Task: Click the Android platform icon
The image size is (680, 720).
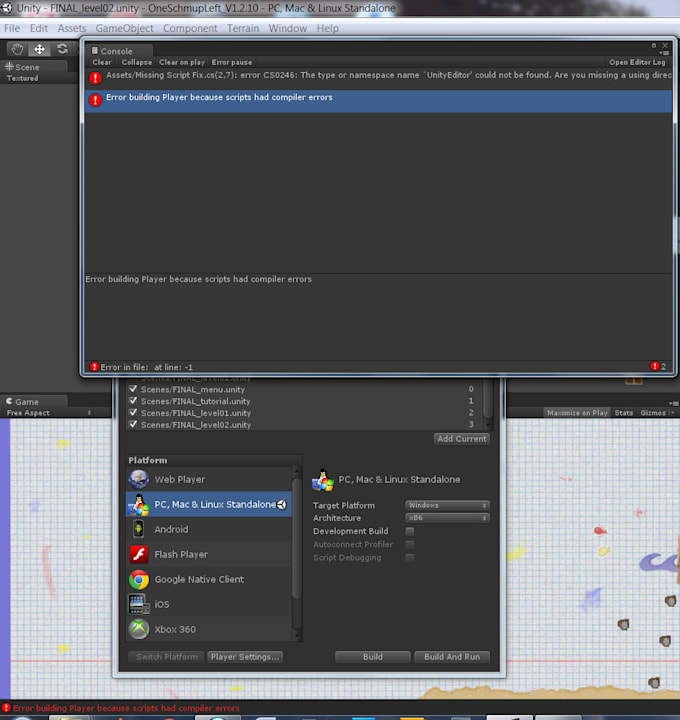Action: (138, 529)
